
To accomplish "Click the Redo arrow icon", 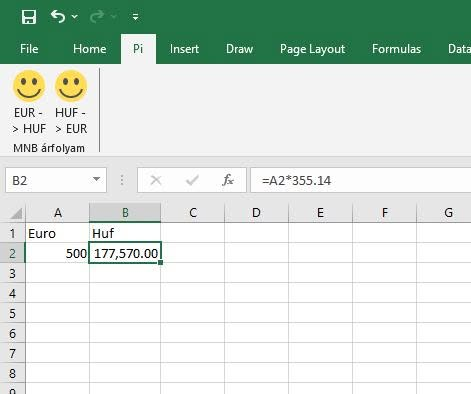I will [97, 17].
